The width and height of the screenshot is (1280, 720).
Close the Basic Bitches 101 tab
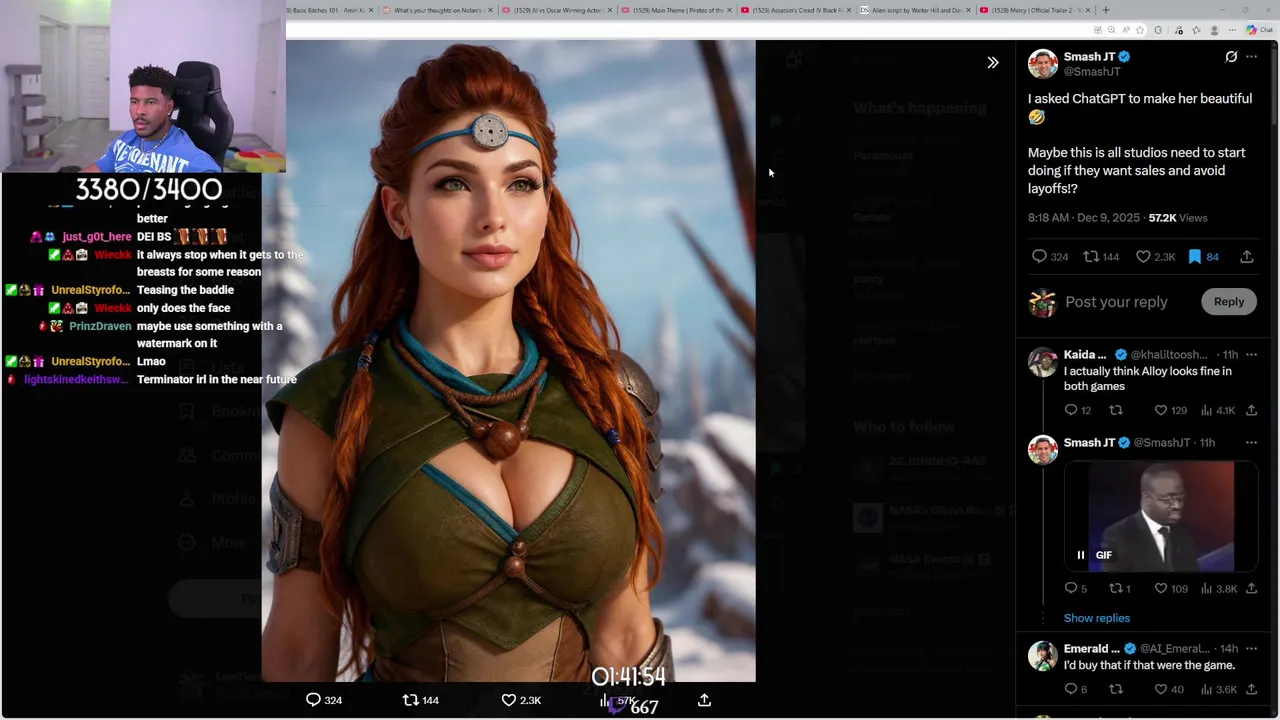coord(371,10)
